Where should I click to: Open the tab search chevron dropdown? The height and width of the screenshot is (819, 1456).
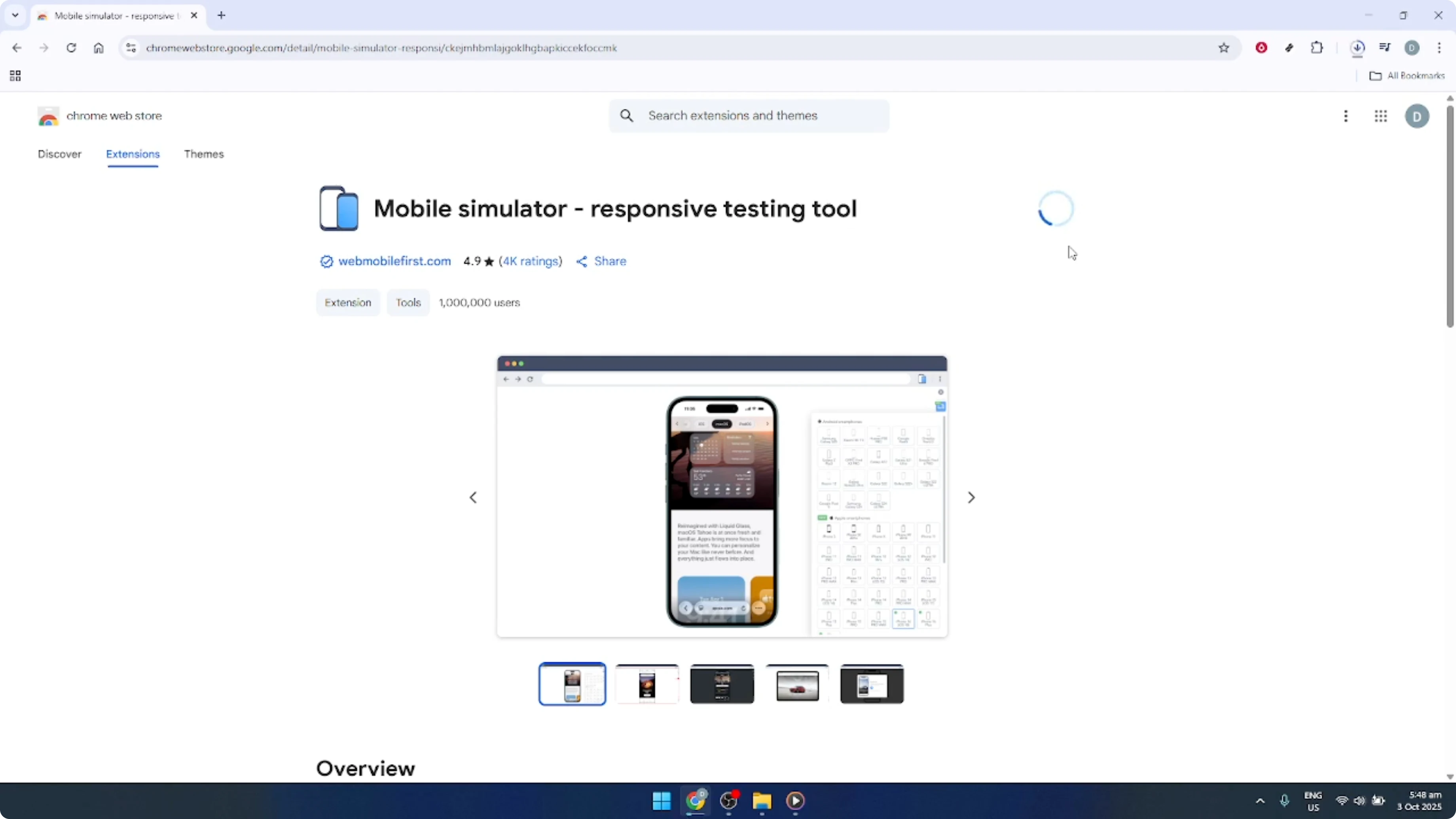(x=15, y=15)
